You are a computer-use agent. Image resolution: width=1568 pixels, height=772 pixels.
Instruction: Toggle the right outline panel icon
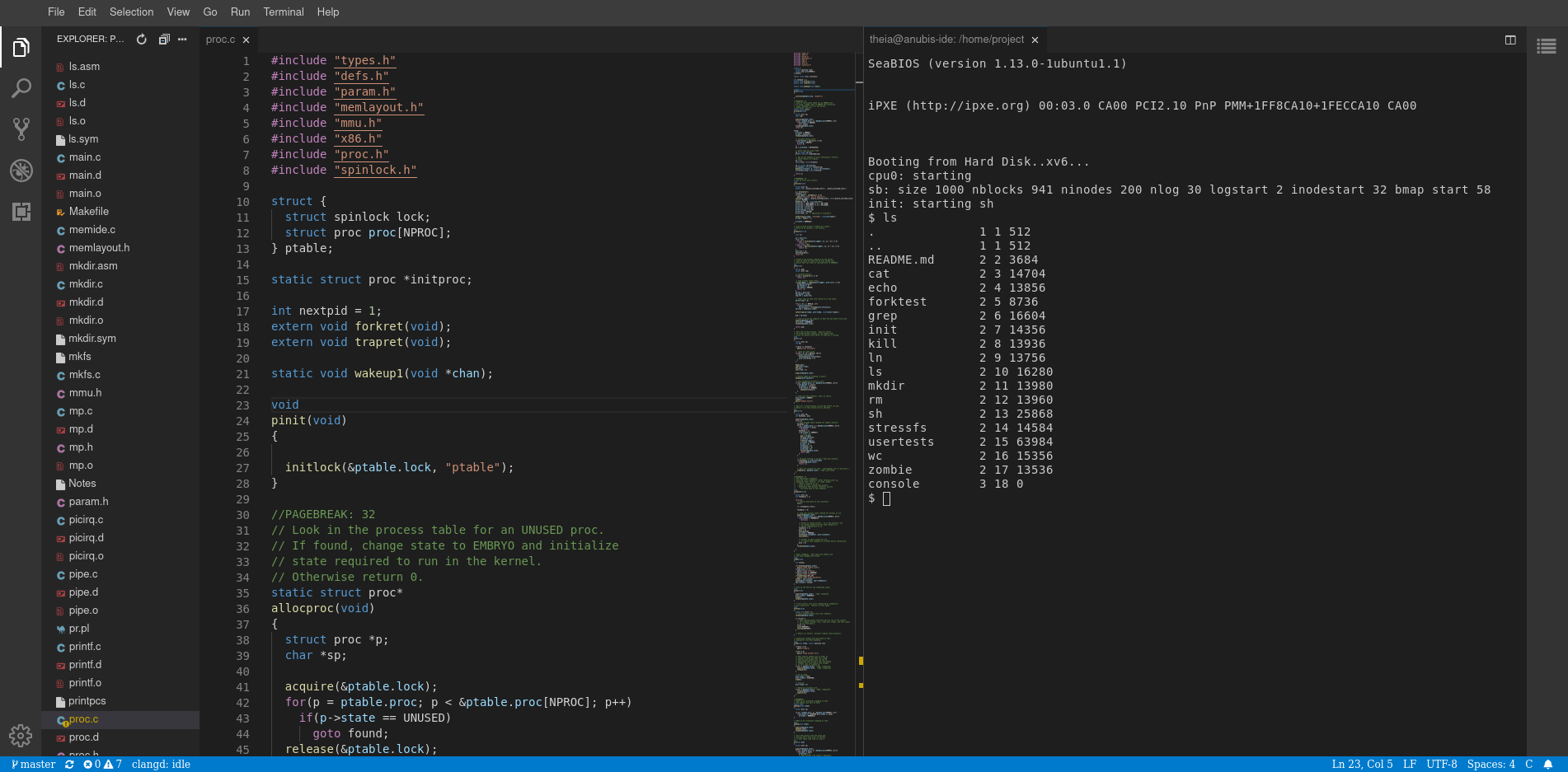[1547, 47]
